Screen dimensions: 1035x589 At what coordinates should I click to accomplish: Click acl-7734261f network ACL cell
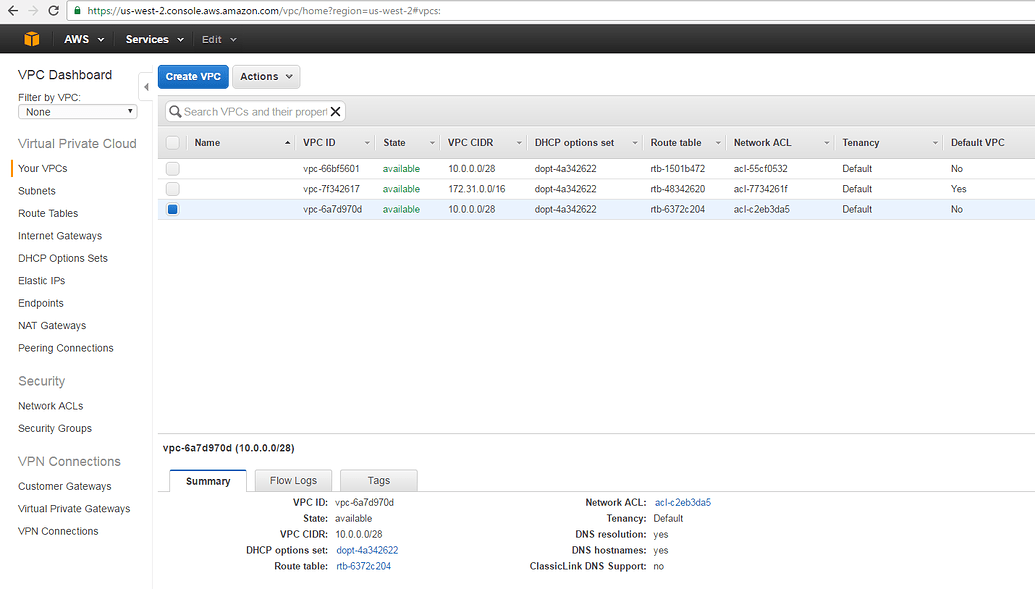tap(760, 189)
